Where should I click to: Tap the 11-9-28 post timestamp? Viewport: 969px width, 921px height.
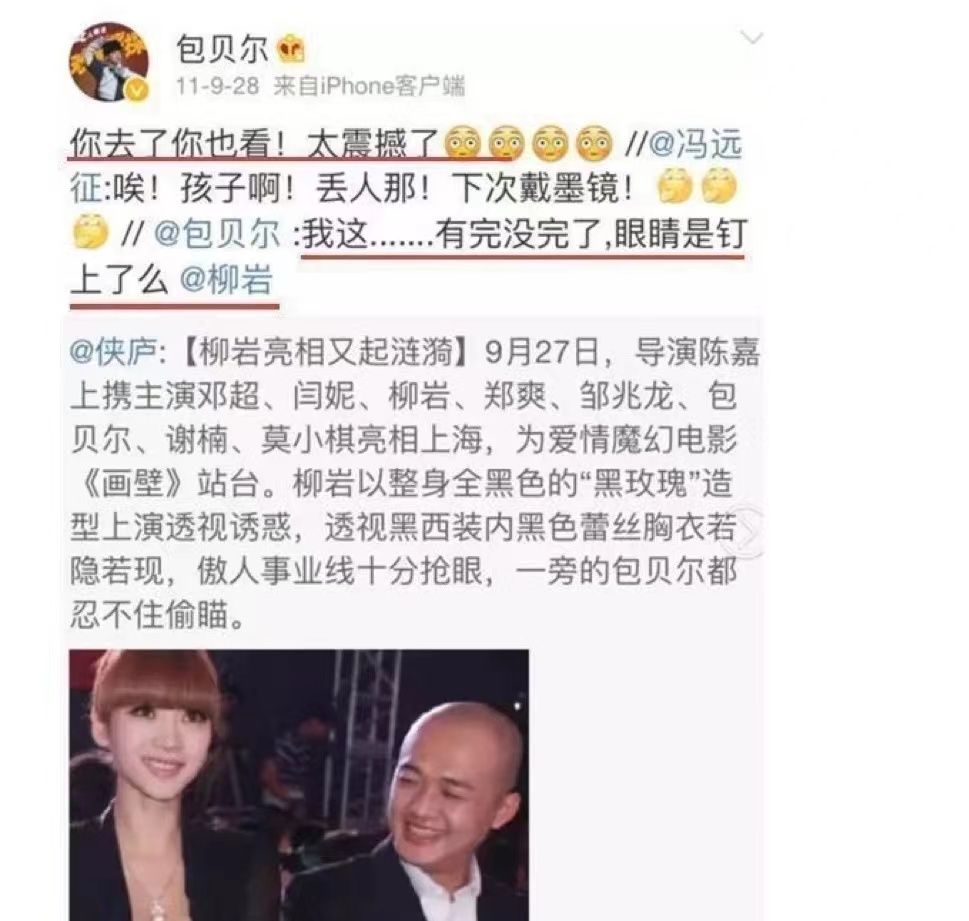point(217,85)
